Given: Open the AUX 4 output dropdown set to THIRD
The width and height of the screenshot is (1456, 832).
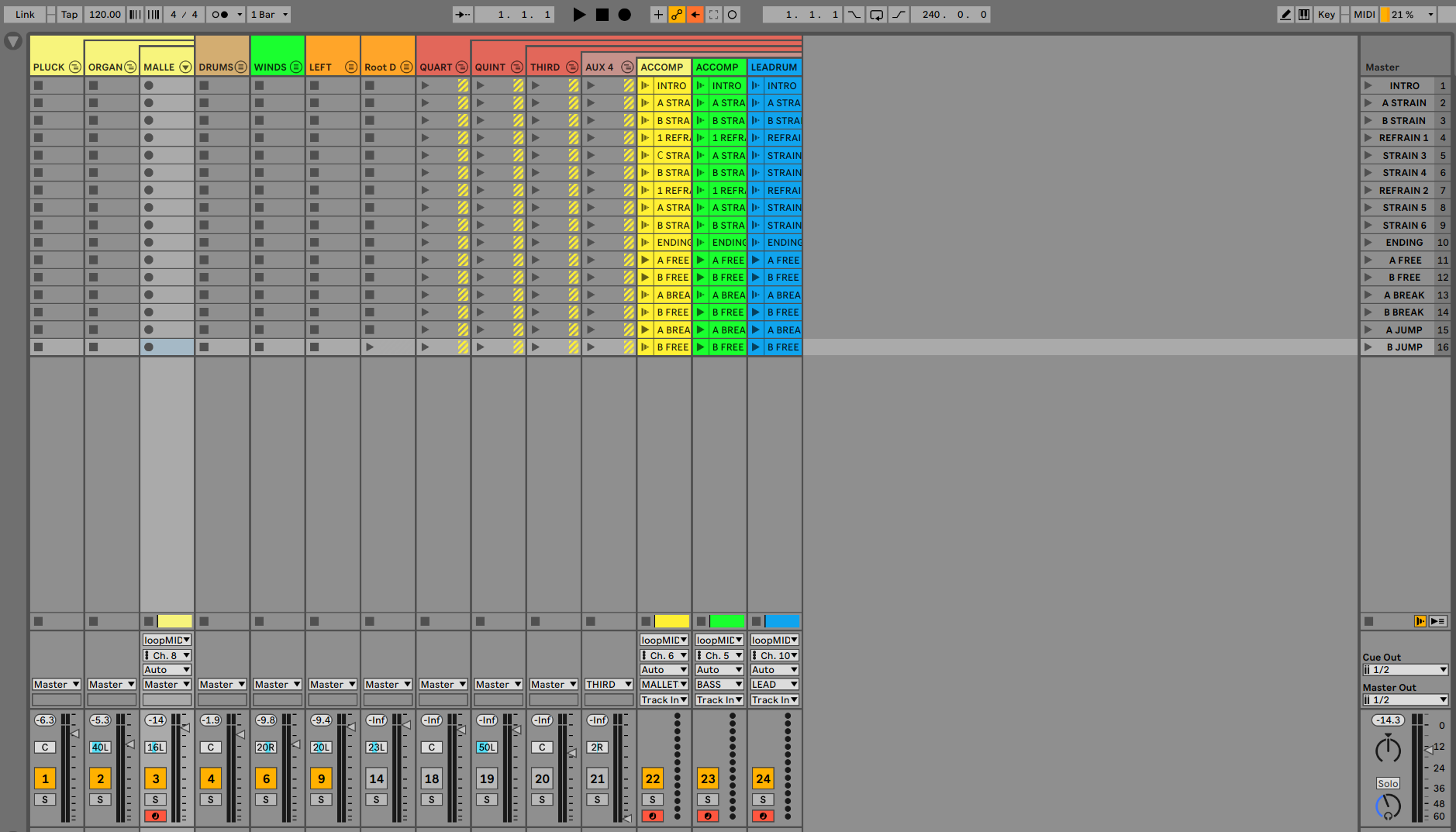Looking at the screenshot, I should [609, 685].
